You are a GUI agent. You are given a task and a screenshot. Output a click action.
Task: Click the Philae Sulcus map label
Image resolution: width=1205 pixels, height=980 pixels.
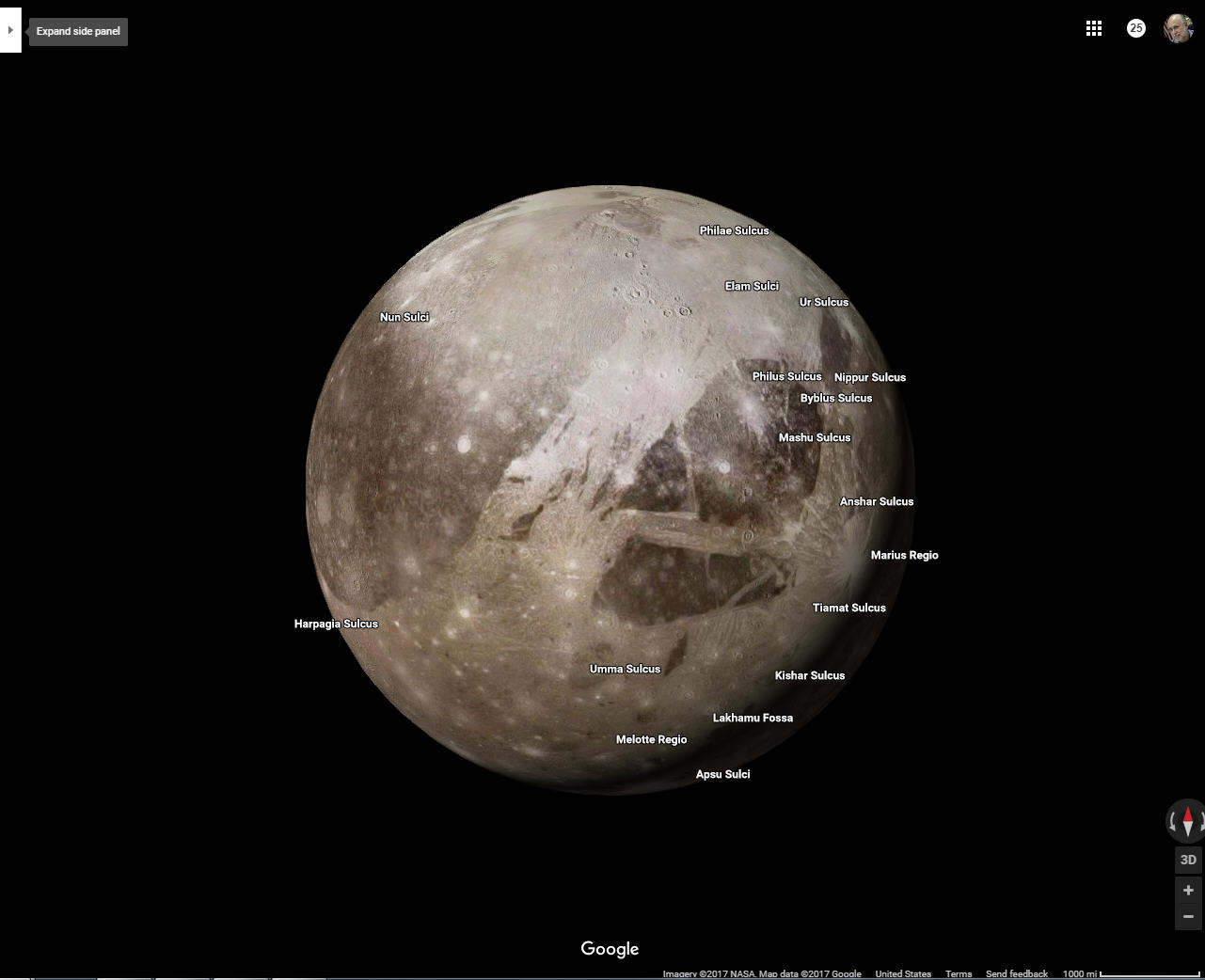pyautogui.click(x=734, y=230)
